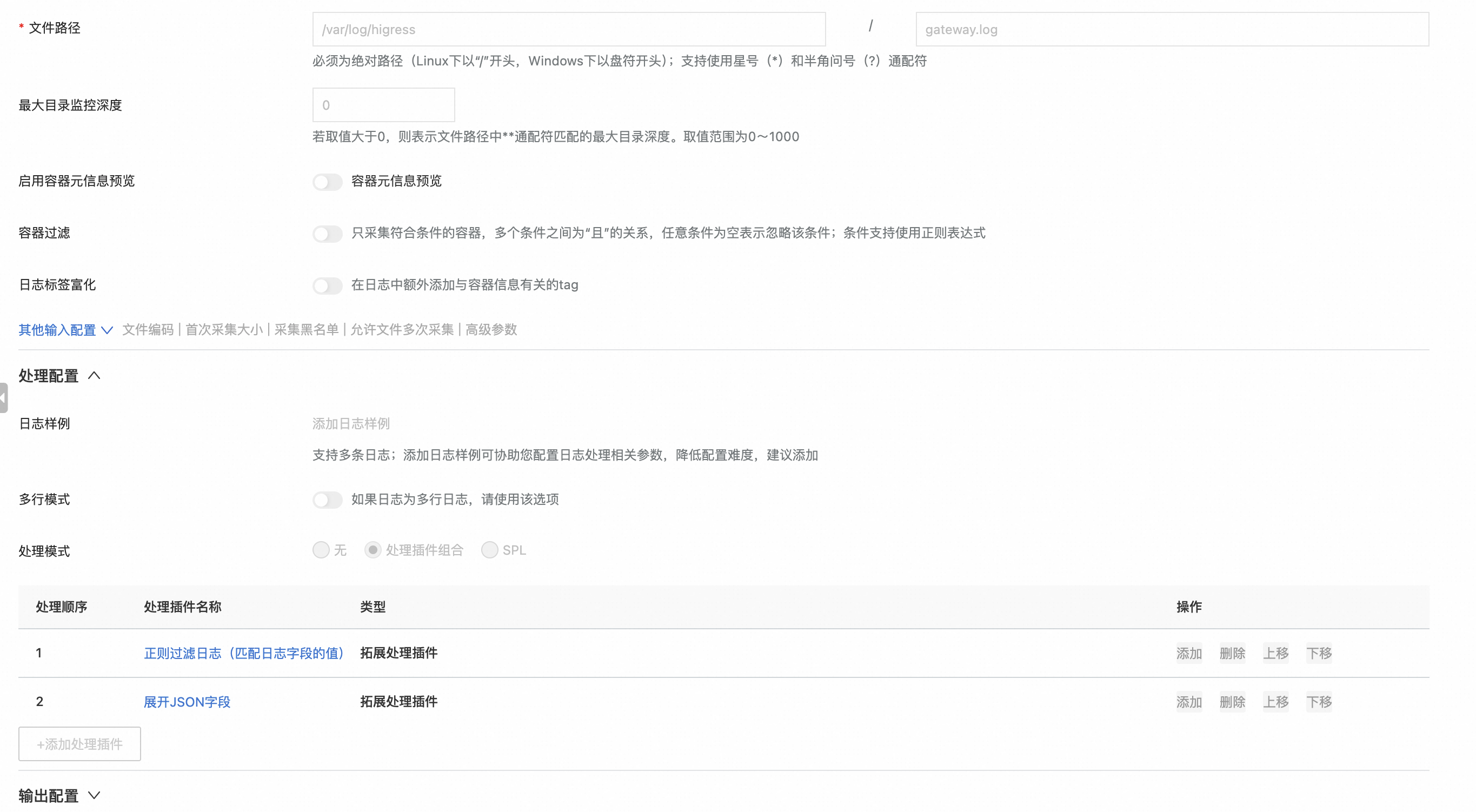Move the regex filter plugin down
The image size is (1476, 812).
point(1320,653)
